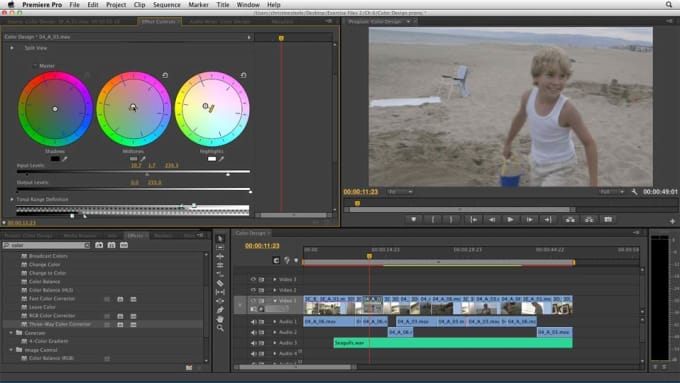The image size is (680, 383).
Task: Open the Sequence menu
Action: 167,4
